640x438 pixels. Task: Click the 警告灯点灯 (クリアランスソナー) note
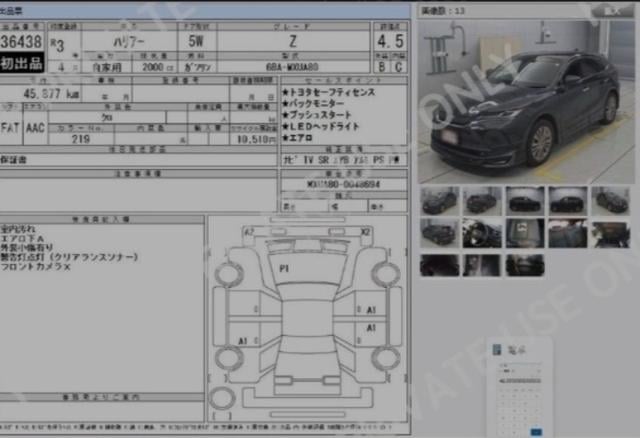tap(69, 257)
